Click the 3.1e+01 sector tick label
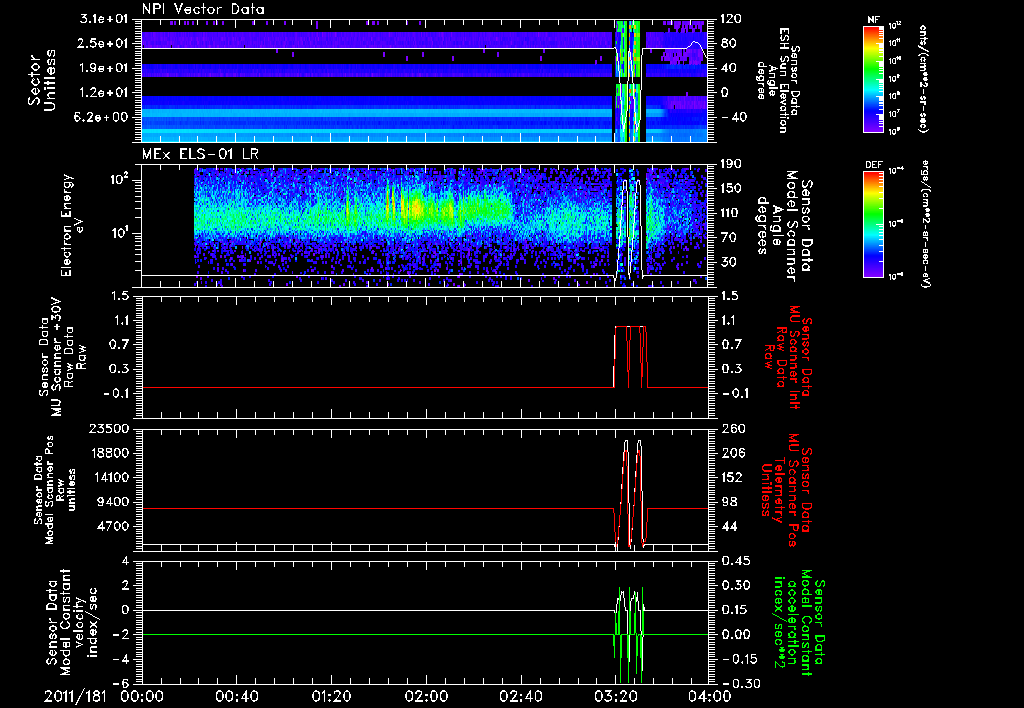This screenshot has height=708, width=1024. (106, 19)
